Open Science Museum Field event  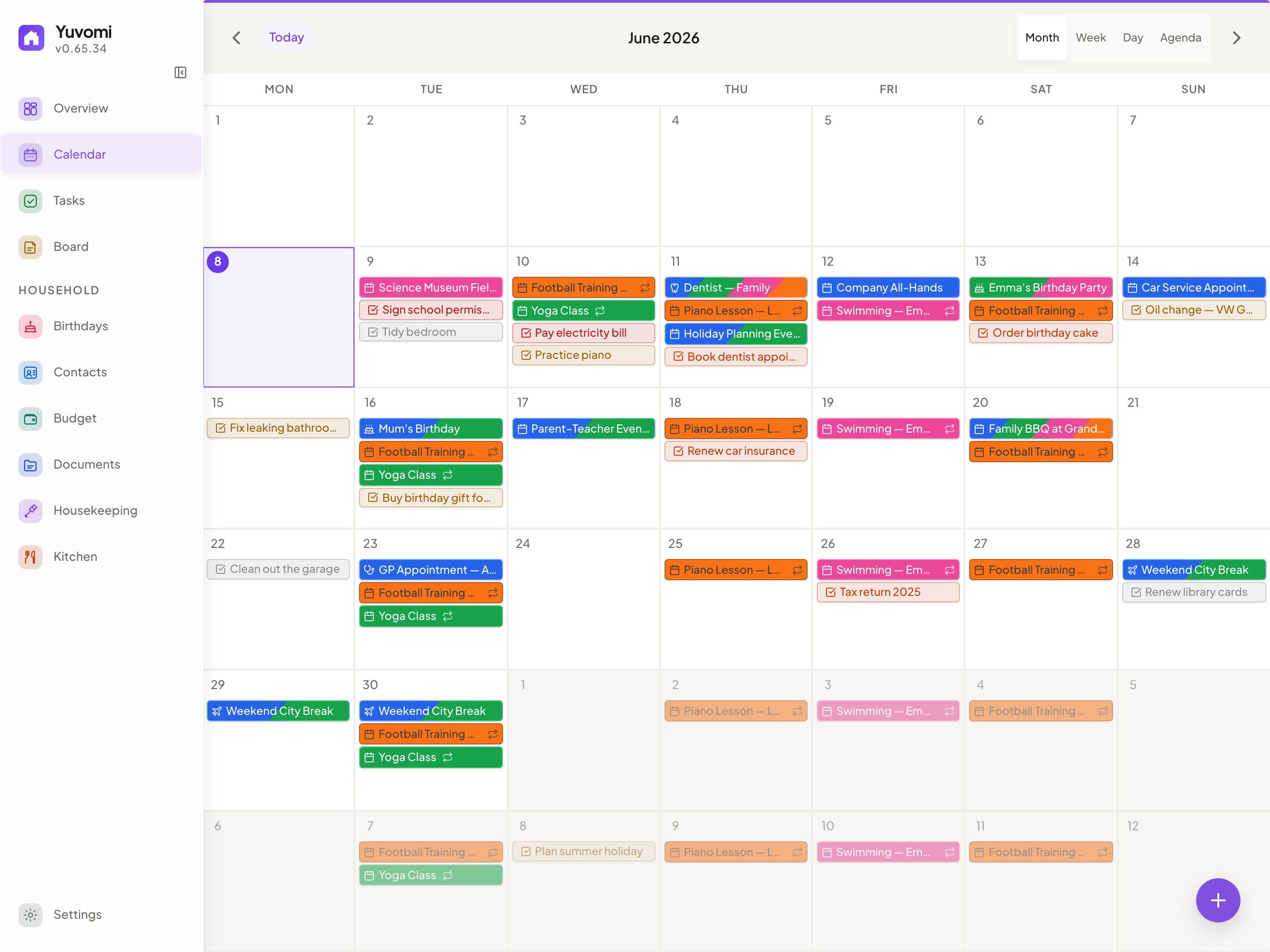(431, 287)
